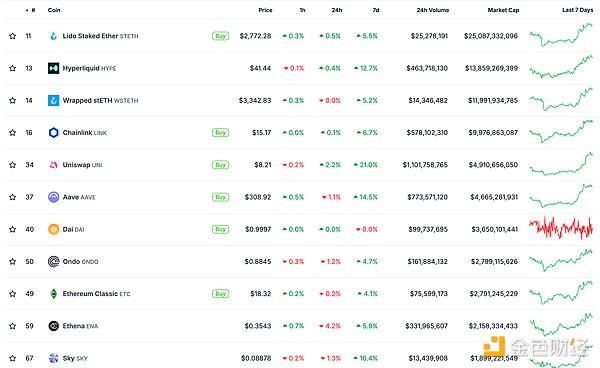Toggle favorite star for Uniswap row
600x368 pixels.
pos(13,165)
